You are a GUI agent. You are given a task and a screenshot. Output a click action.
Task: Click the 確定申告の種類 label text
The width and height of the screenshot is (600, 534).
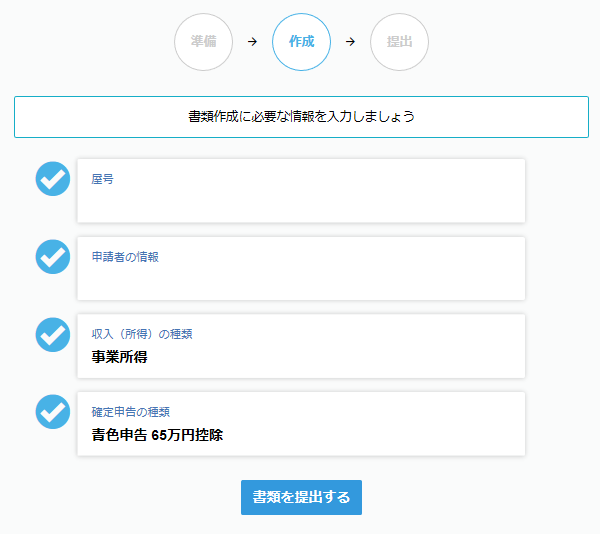click(x=130, y=412)
